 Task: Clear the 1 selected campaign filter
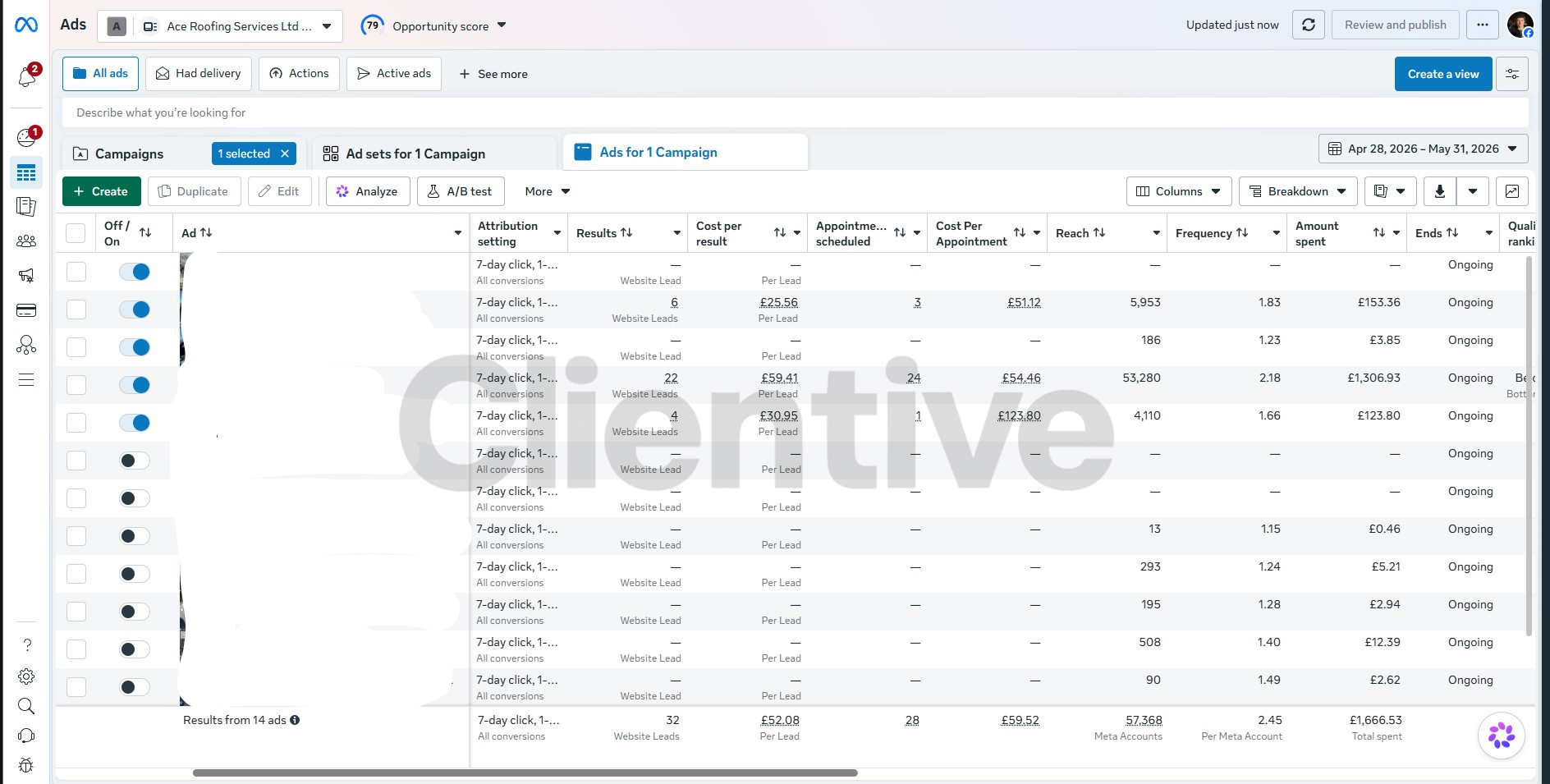click(285, 154)
